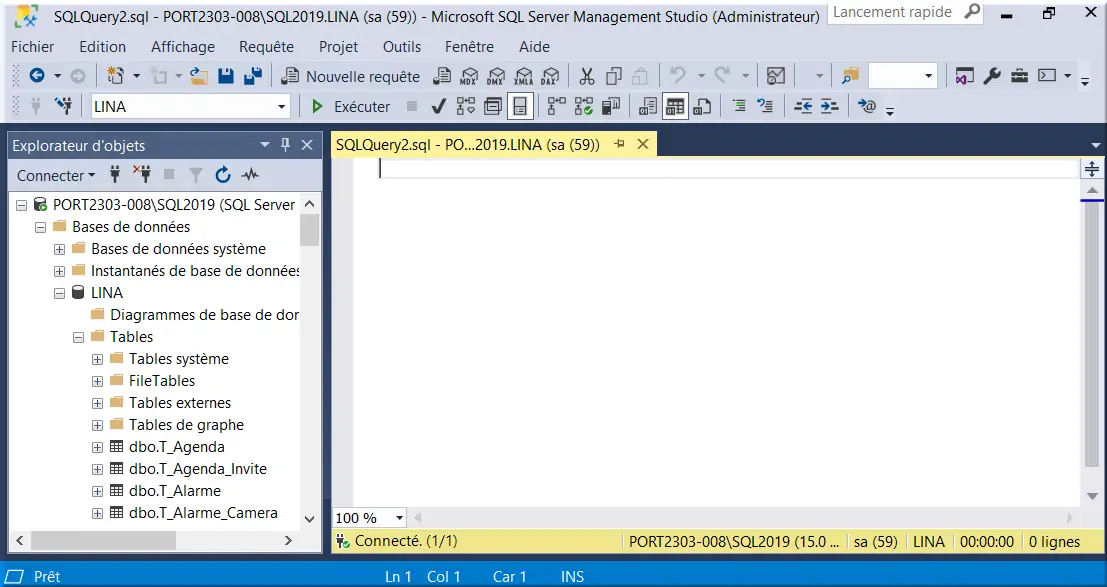Click inside the SQL query editor area
The height and width of the screenshot is (587, 1107).
pyautogui.click(x=717, y=332)
